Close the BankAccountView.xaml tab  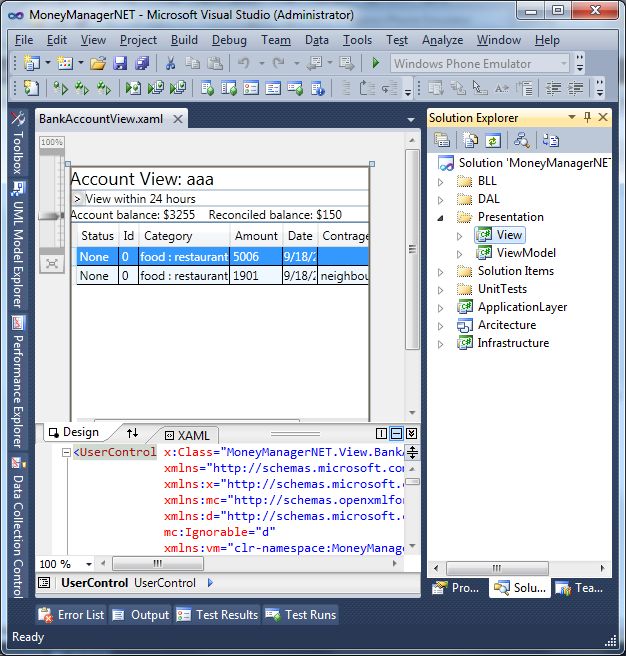point(178,119)
